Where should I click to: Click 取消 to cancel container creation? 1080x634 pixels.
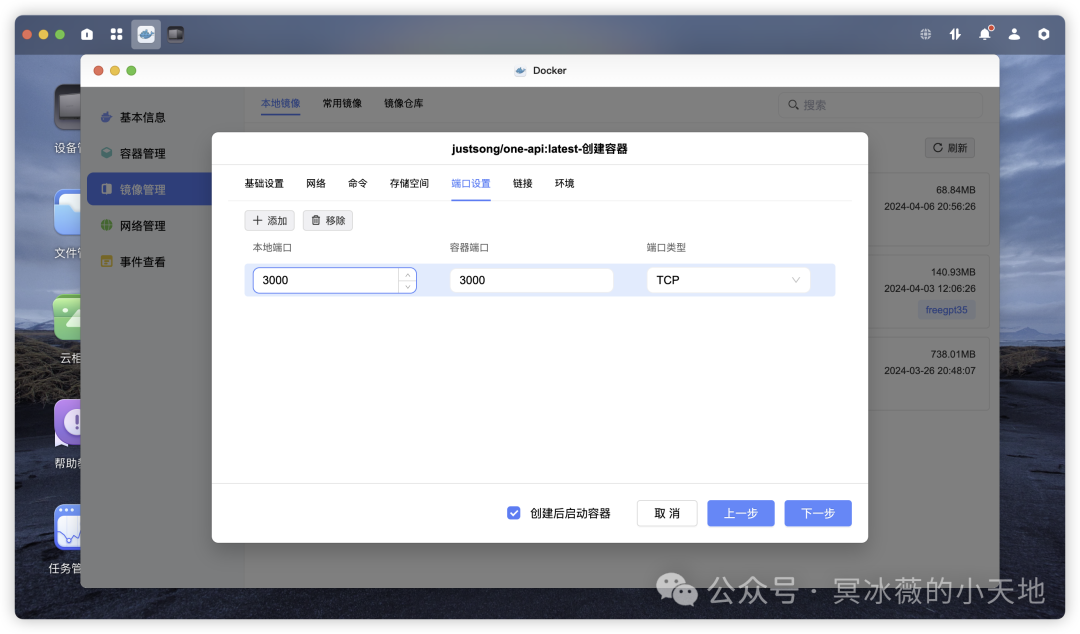[667, 513]
